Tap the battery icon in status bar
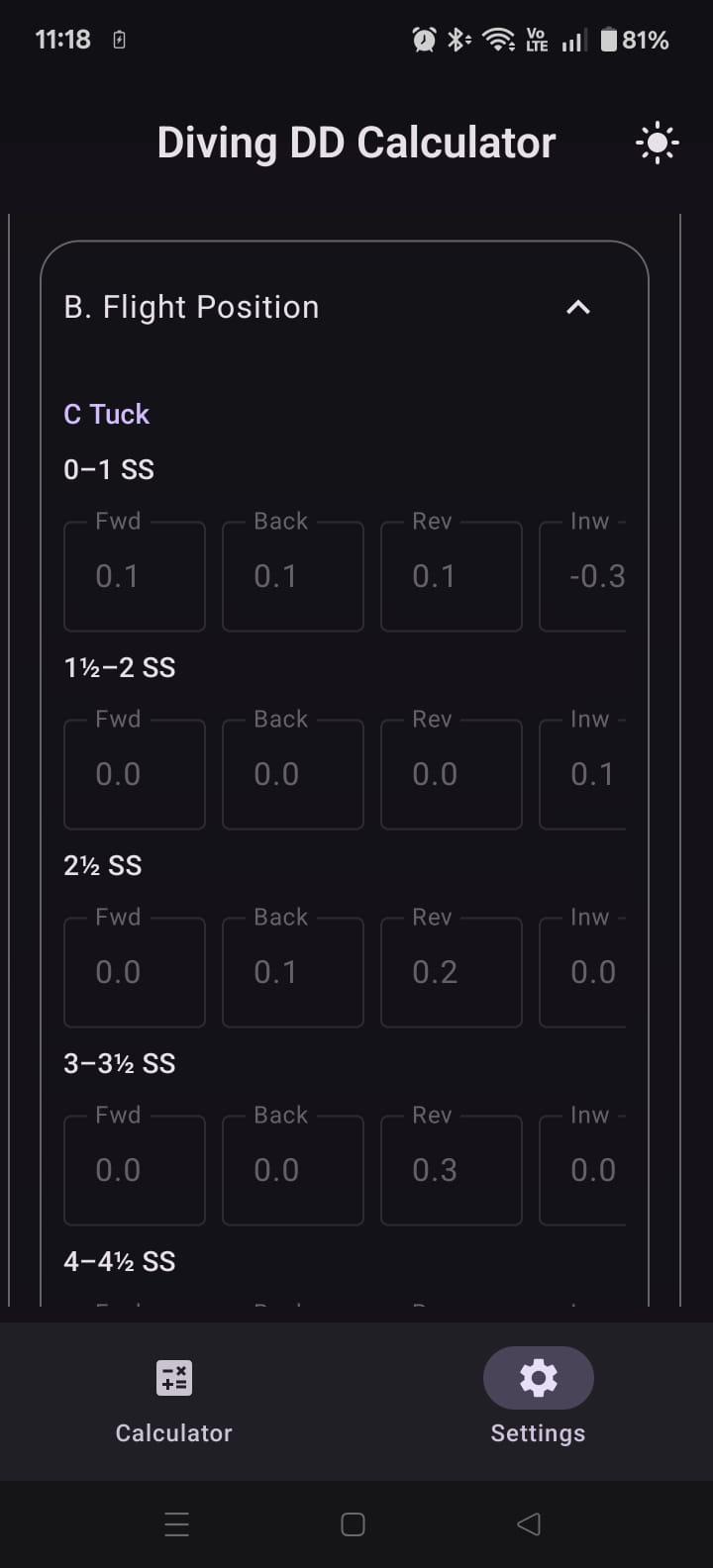 click(609, 40)
